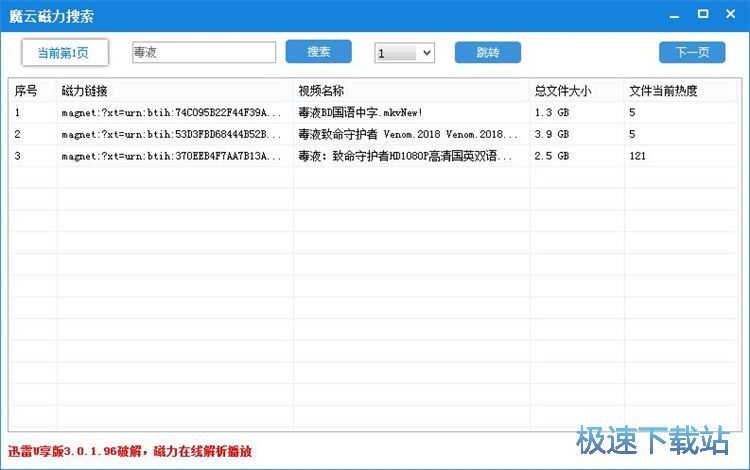Viewport: 750px width, 470px height.
Task: Go to next page with 下一页
Action: (692, 52)
